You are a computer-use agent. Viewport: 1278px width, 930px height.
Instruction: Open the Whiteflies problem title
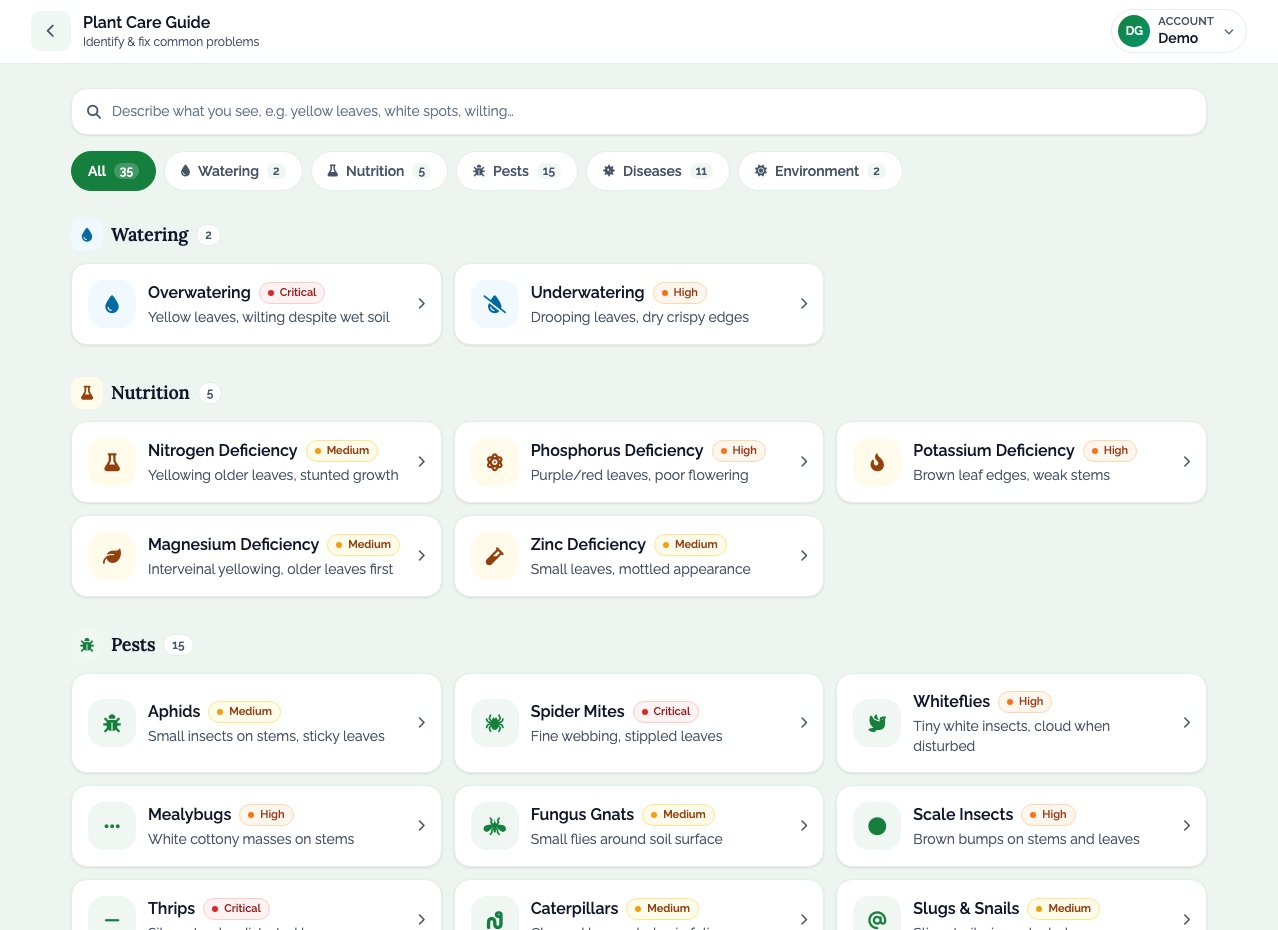click(951, 701)
